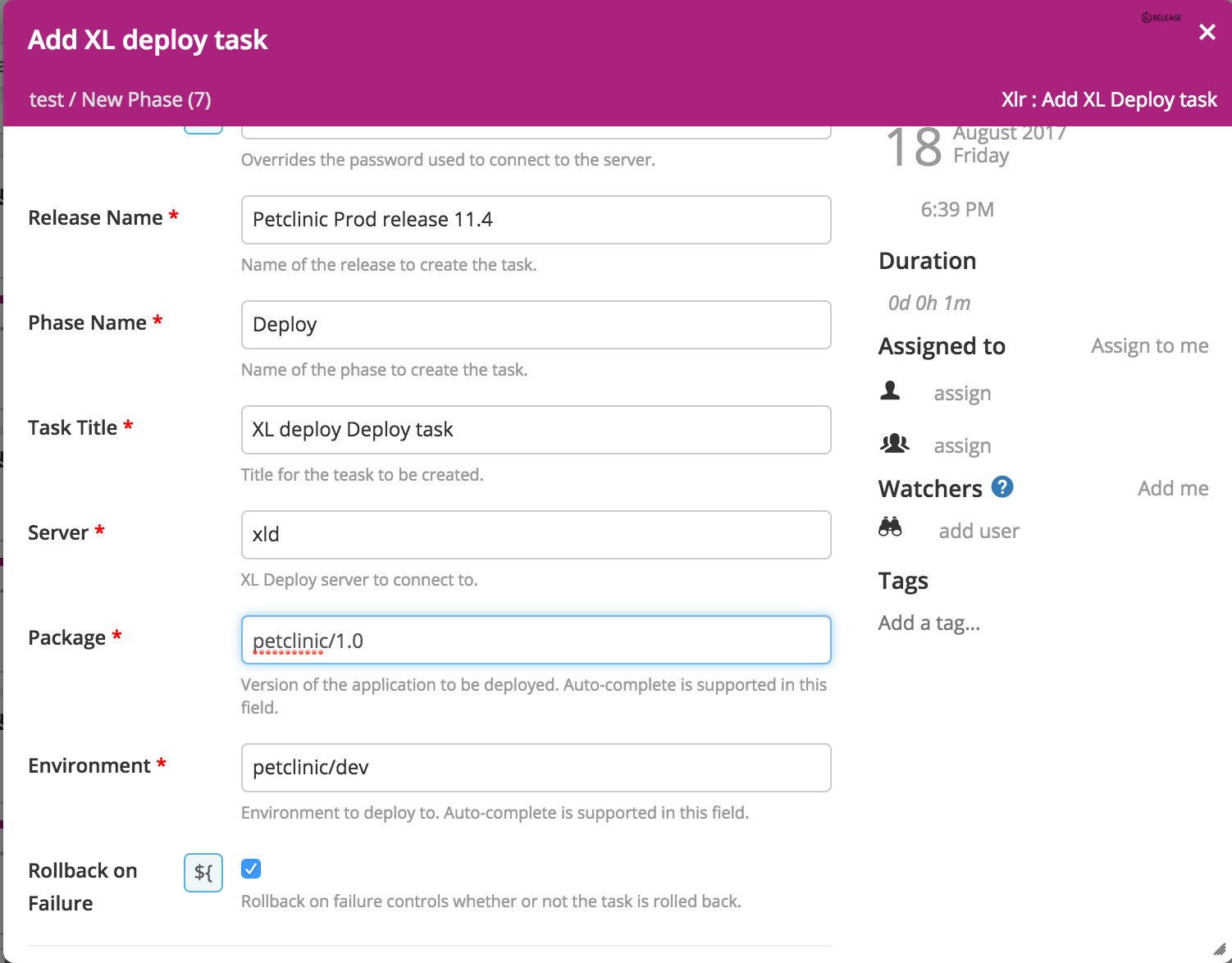Click the Add XL deploy task title
Viewport: 1232px width, 963px height.
tap(148, 40)
